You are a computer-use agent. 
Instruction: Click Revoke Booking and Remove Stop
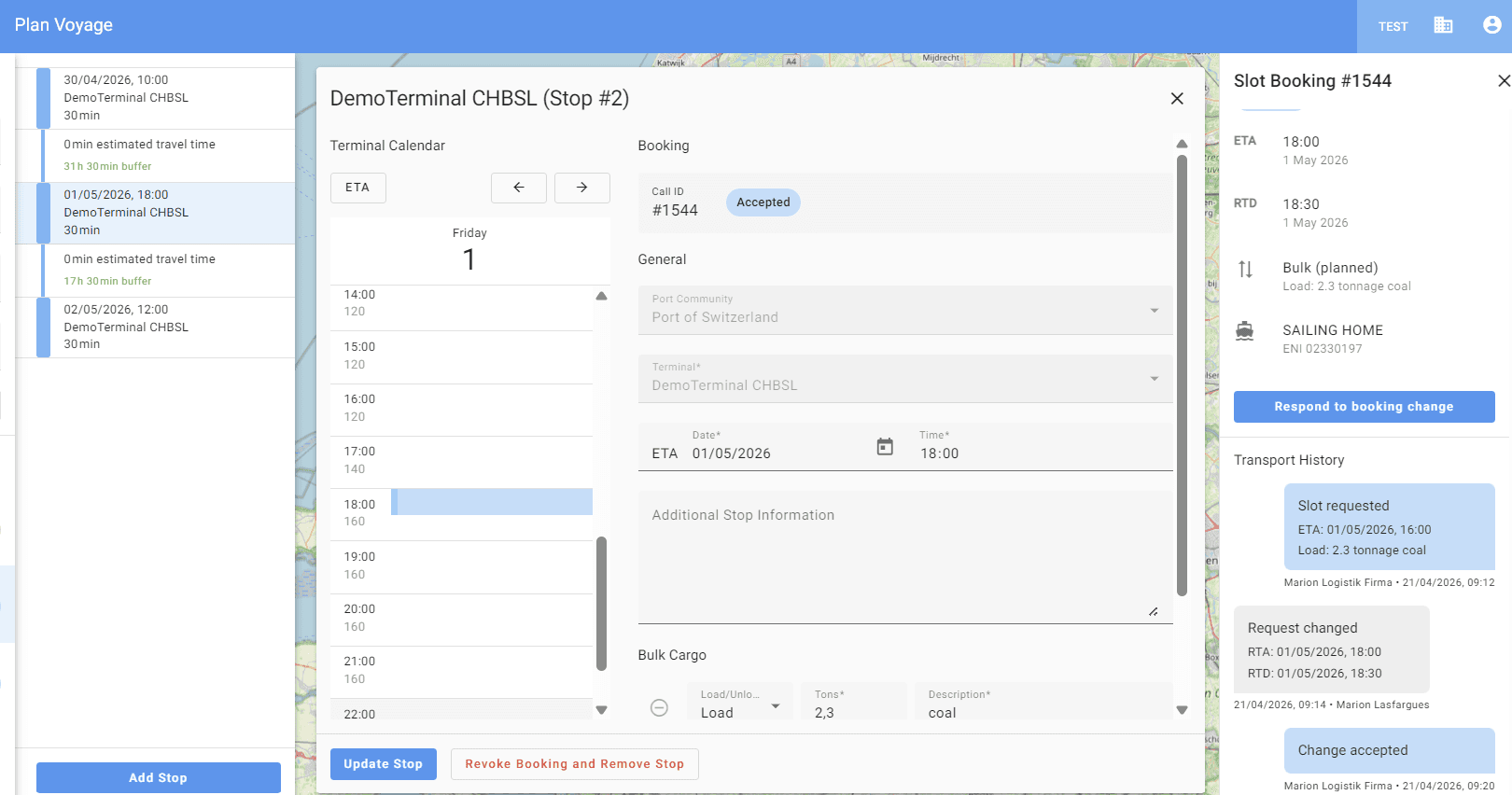point(575,764)
